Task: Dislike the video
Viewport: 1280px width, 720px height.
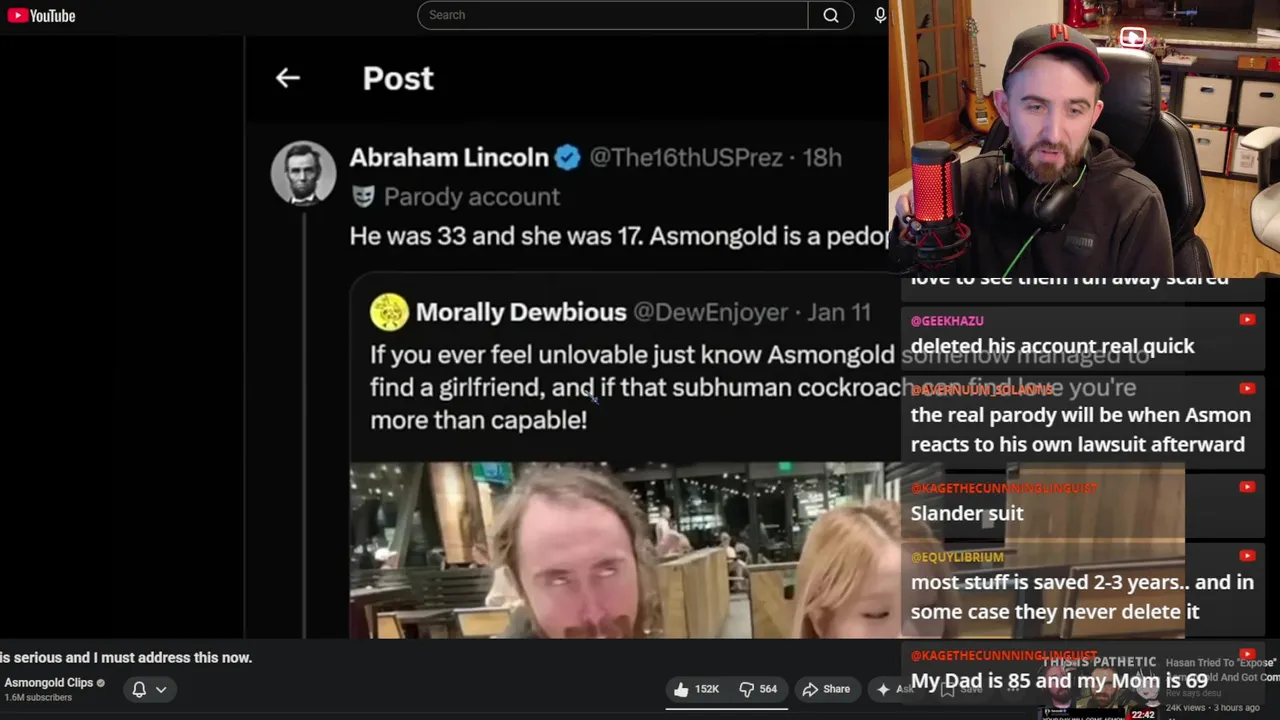Action: pyautogui.click(x=758, y=689)
